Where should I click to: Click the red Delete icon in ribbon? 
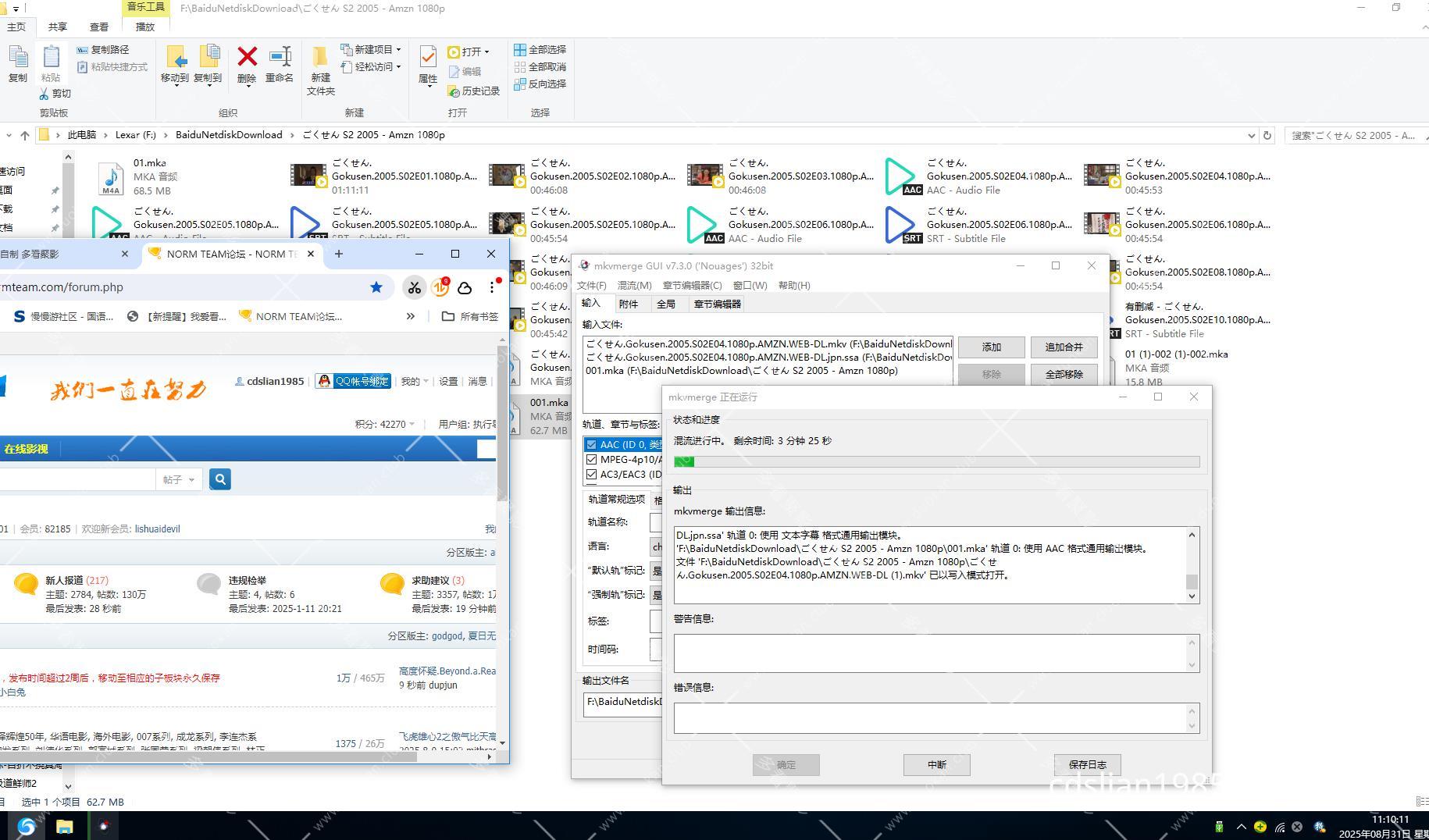[x=247, y=59]
